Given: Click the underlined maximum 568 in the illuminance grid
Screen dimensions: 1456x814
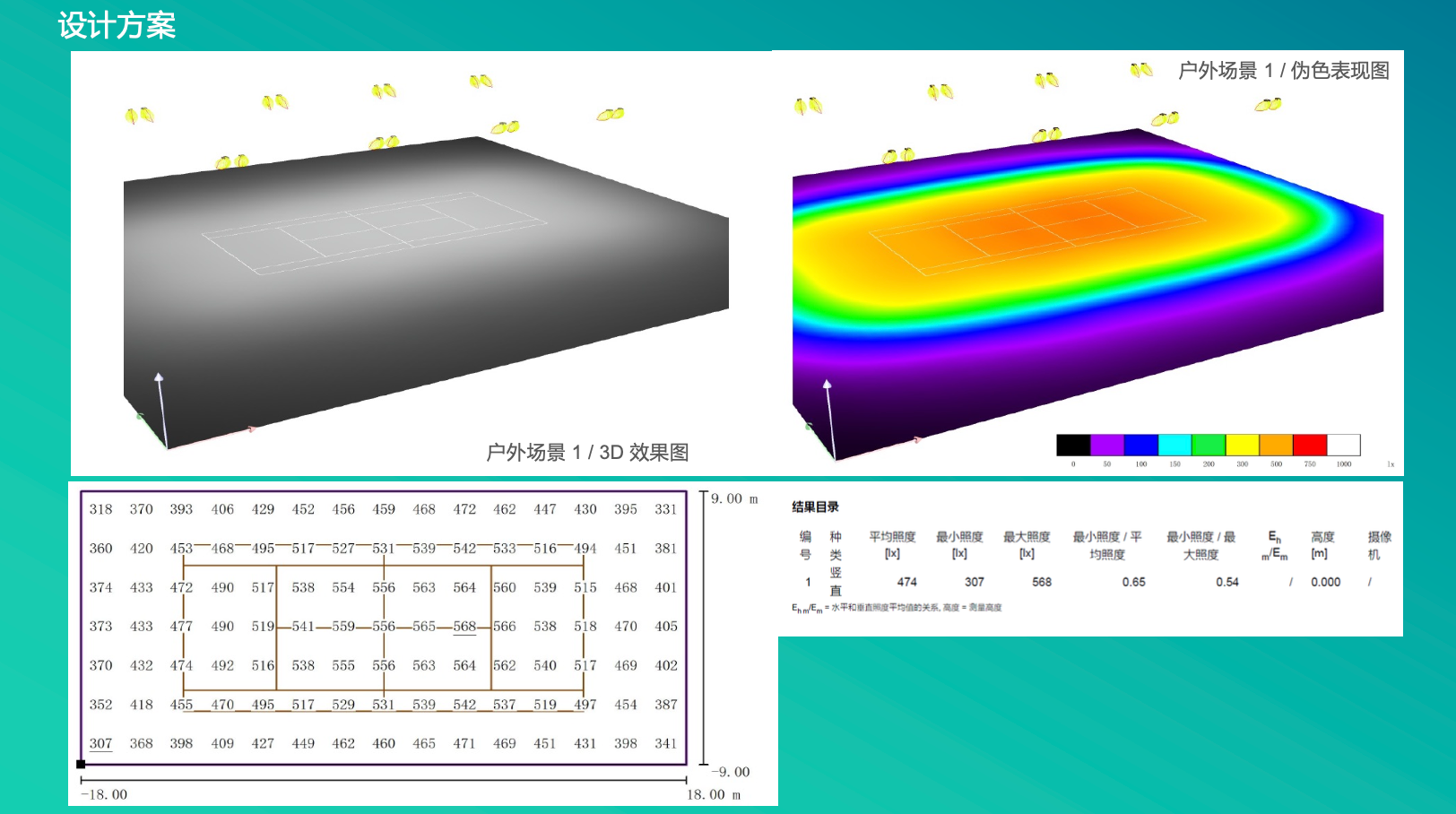Looking at the screenshot, I should (464, 626).
